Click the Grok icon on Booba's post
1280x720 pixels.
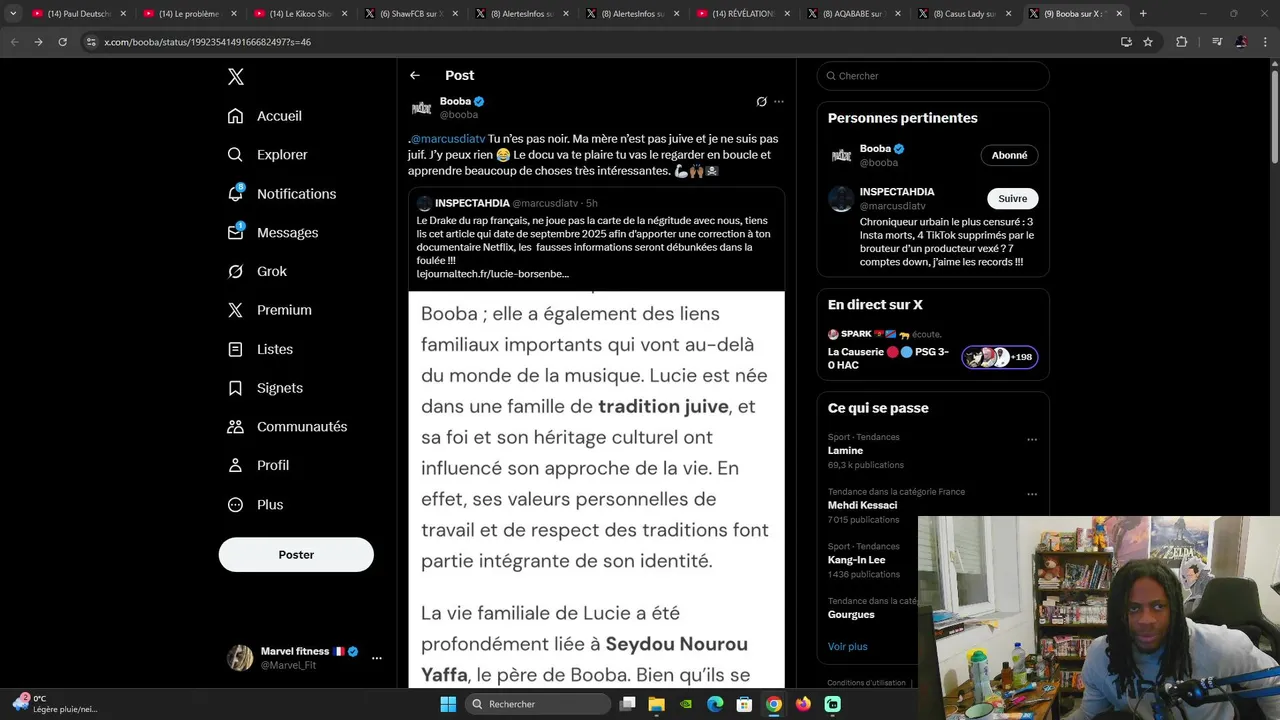761,101
